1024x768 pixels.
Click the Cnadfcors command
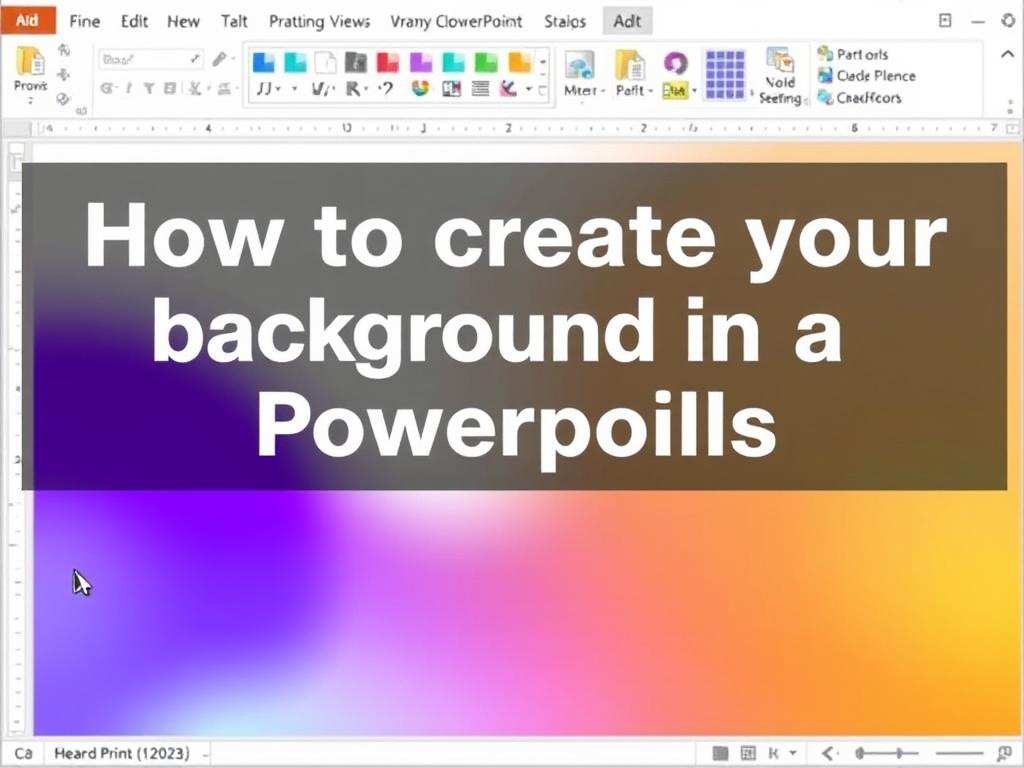pyautogui.click(x=859, y=98)
